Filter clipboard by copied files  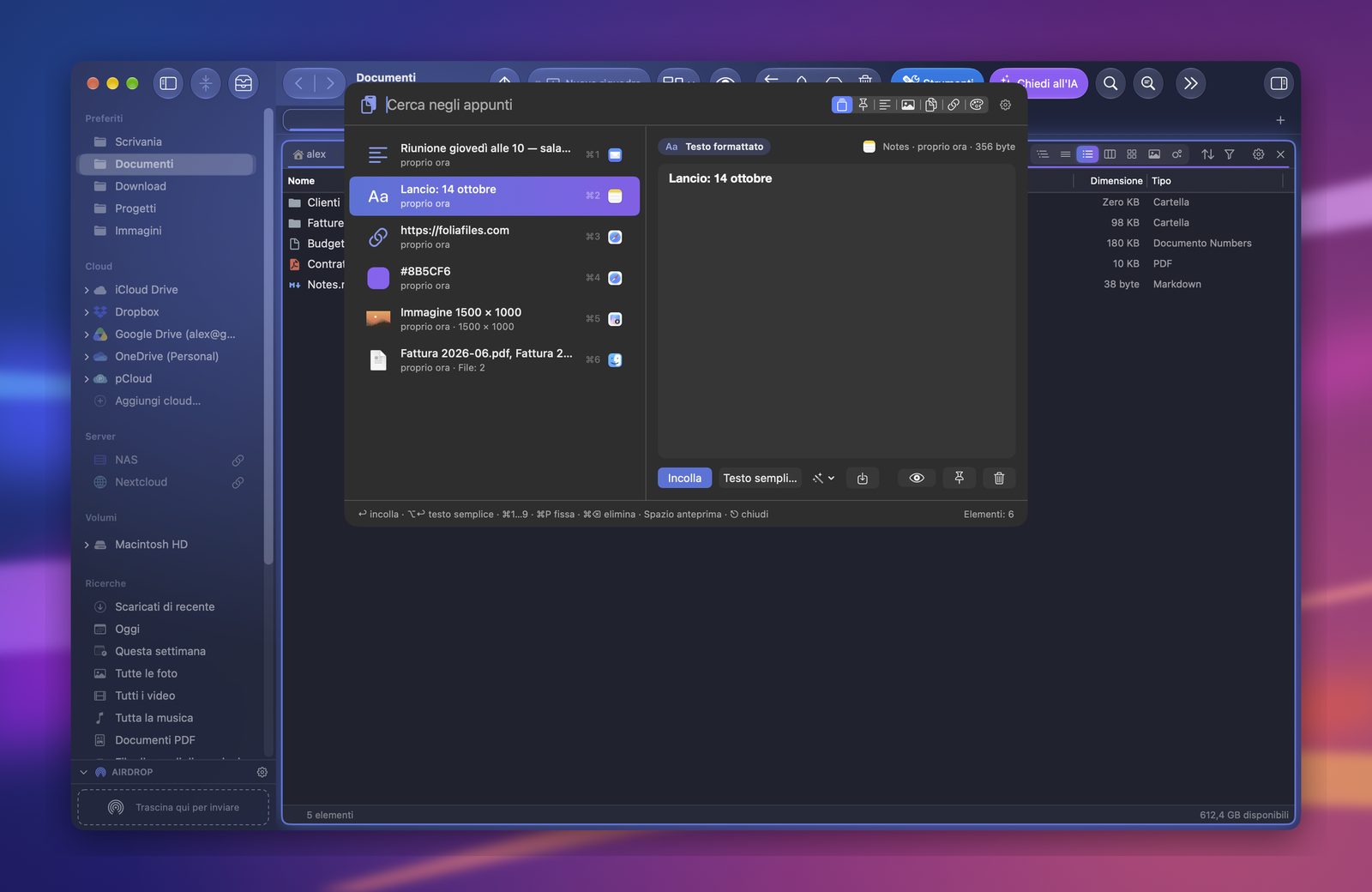click(x=930, y=105)
